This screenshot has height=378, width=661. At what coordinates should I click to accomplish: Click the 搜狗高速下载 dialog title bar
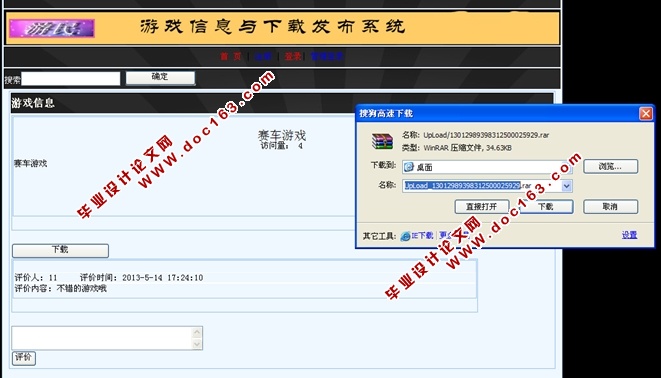(x=497, y=113)
